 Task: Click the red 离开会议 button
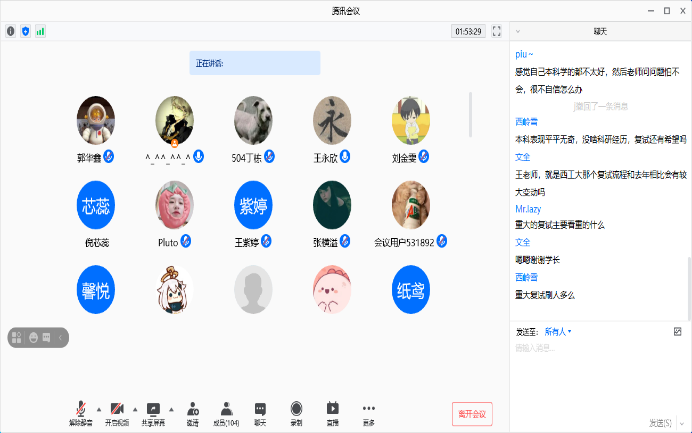pos(472,414)
